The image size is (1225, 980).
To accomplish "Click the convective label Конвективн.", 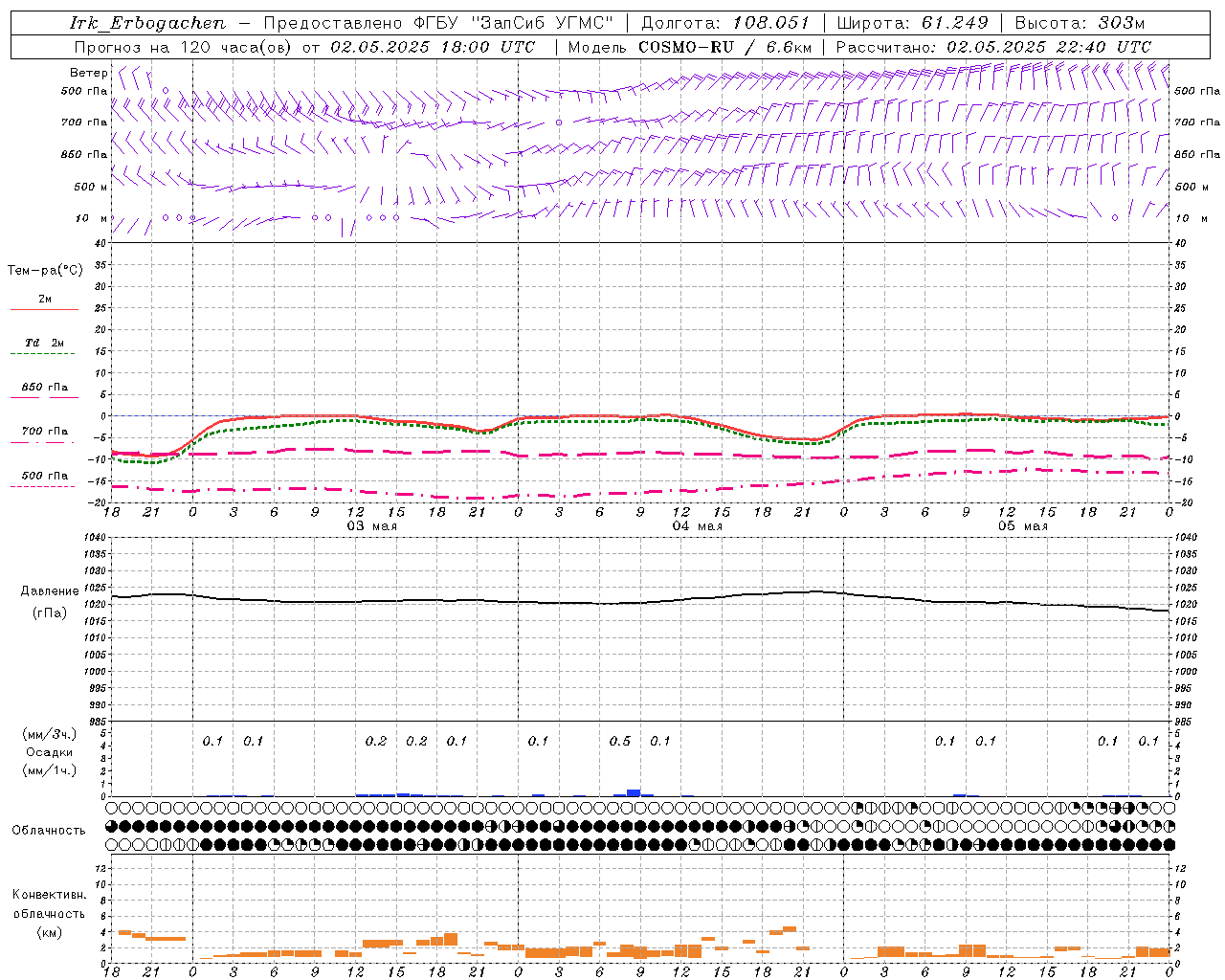I will pyautogui.click(x=49, y=895).
